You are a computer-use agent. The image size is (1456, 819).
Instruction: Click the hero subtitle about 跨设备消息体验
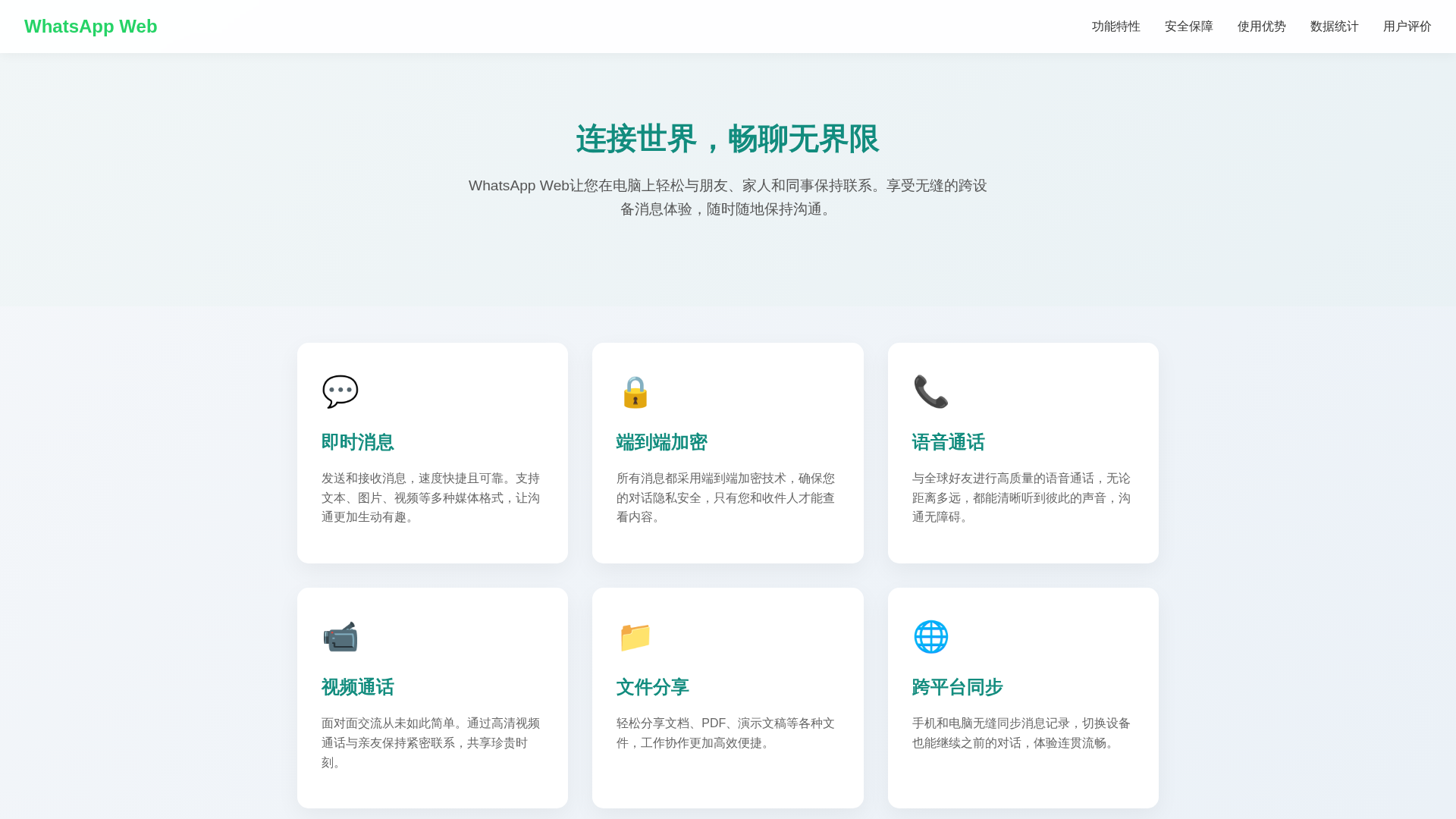tap(728, 197)
